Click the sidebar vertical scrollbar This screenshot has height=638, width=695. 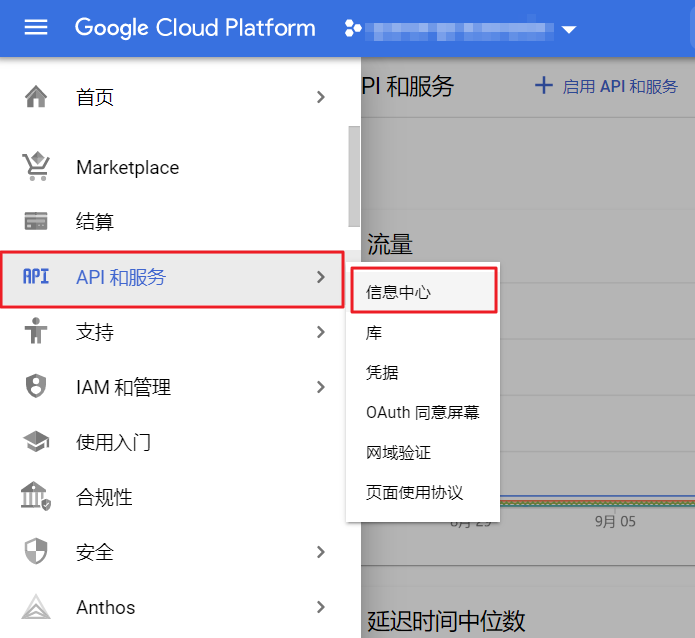click(x=353, y=177)
